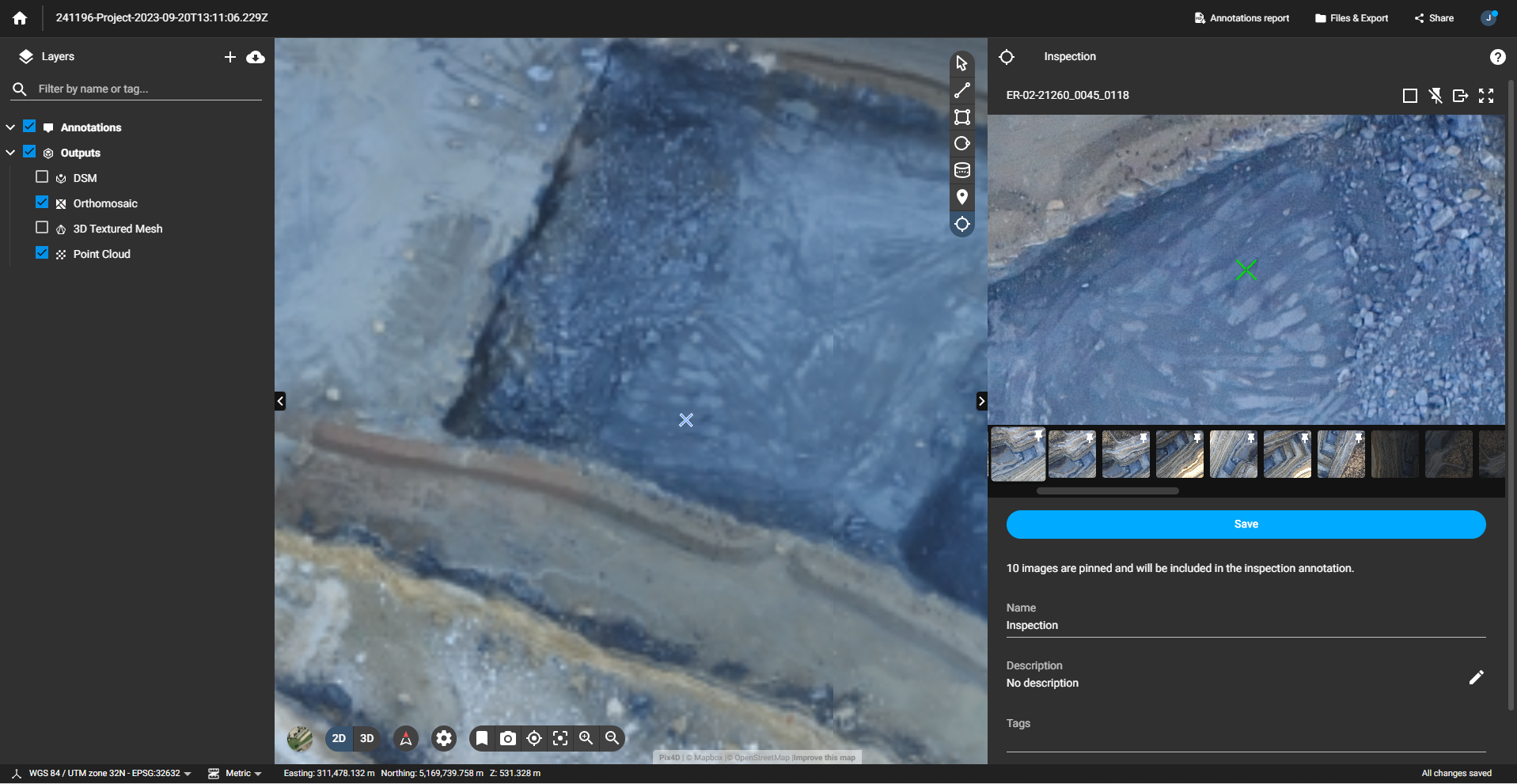The image size is (1517, 784).
Task: Select the Inspection annotation tool
Action: 962,224
